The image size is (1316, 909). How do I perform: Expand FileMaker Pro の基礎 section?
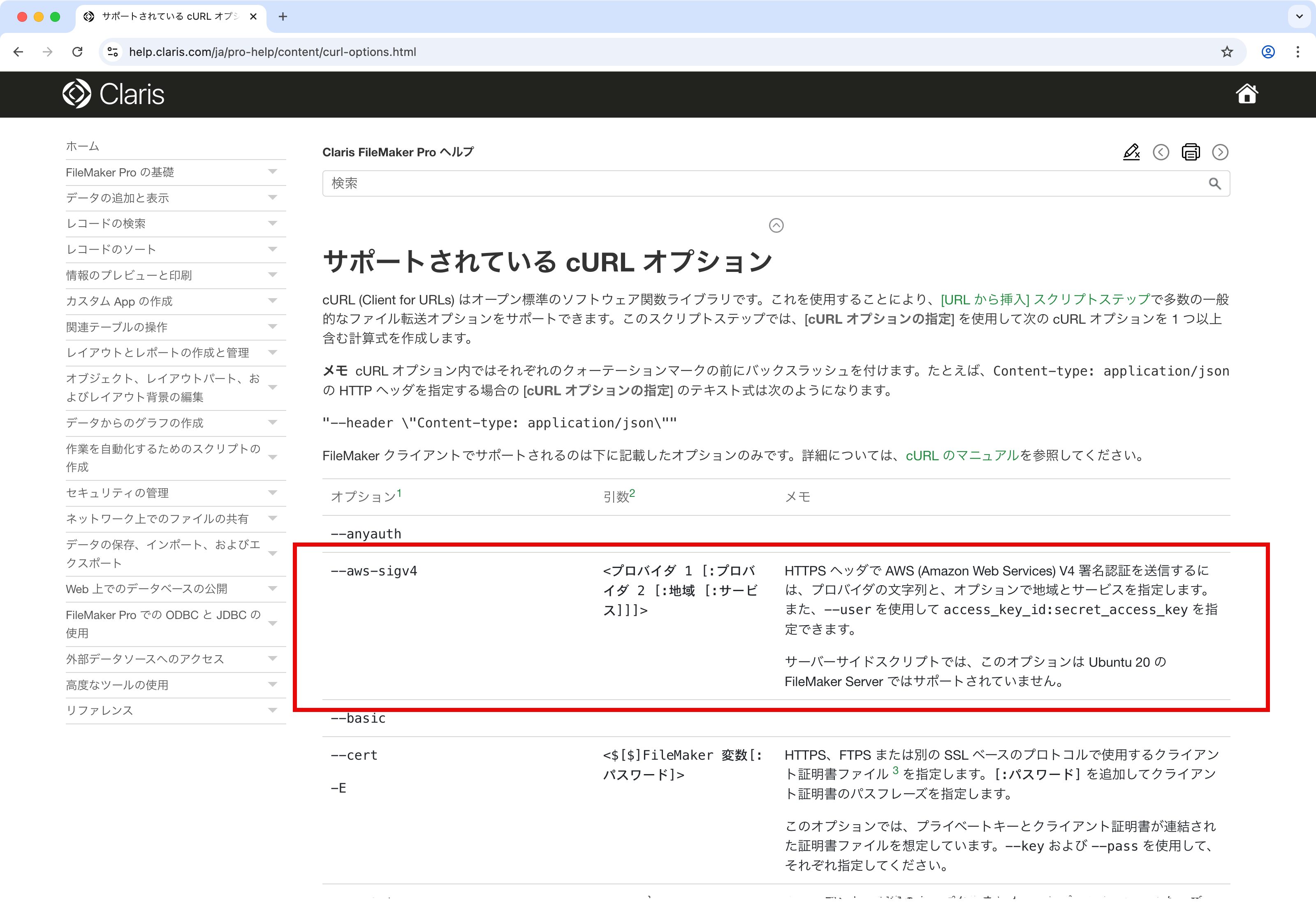pyautogui.click(x=272, y=172)
